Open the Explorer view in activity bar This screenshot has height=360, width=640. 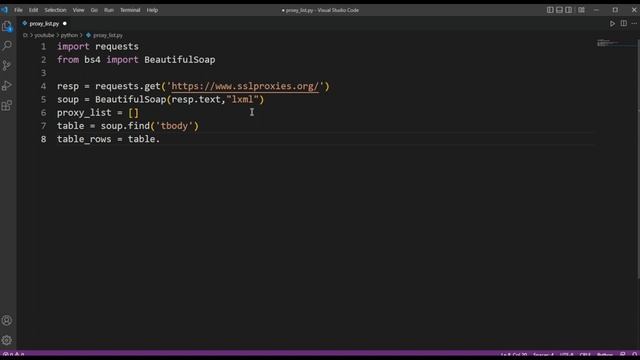point(7,26)
